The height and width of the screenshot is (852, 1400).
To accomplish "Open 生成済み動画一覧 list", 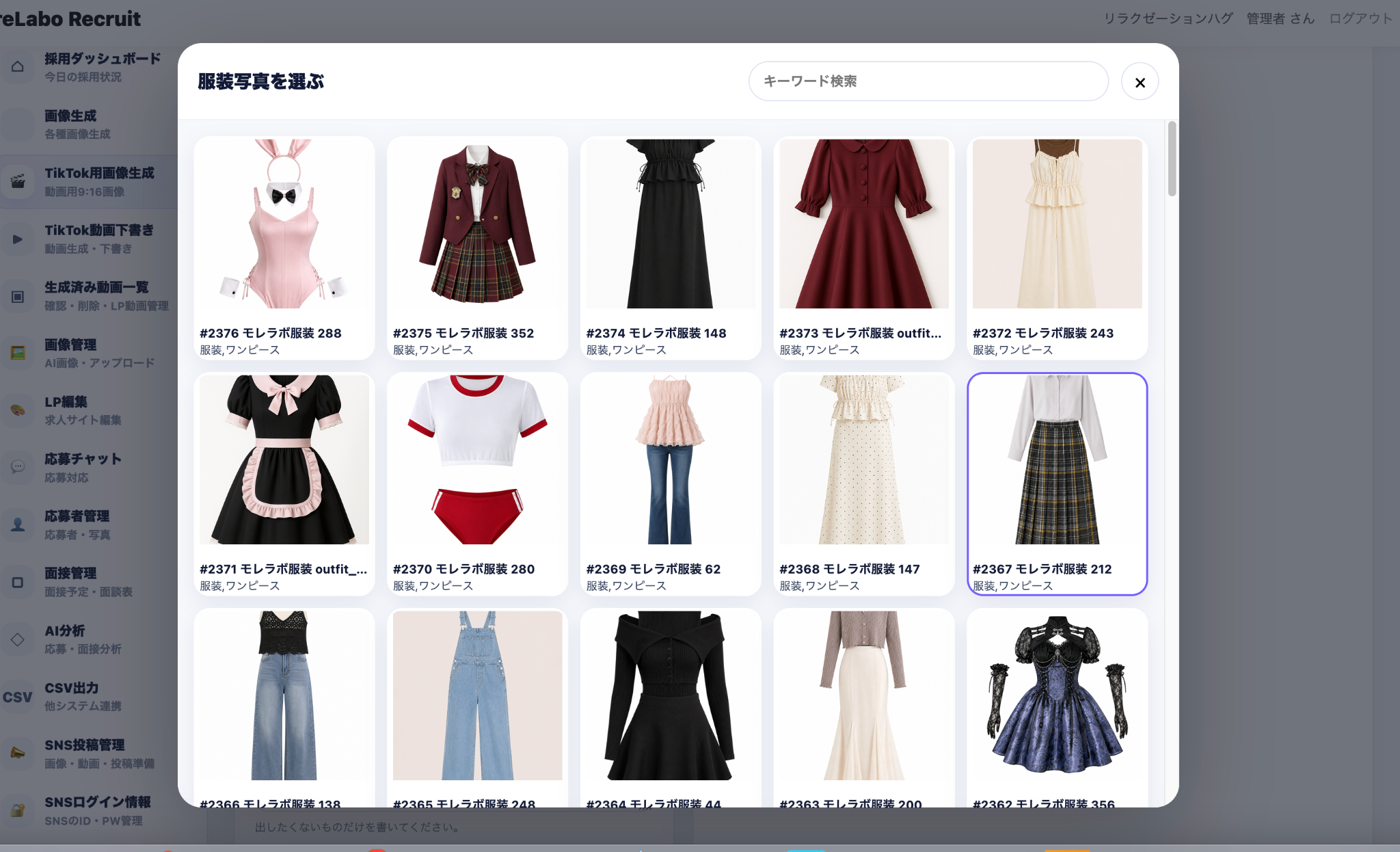I will pyautogui.click(x=89, y=296).
